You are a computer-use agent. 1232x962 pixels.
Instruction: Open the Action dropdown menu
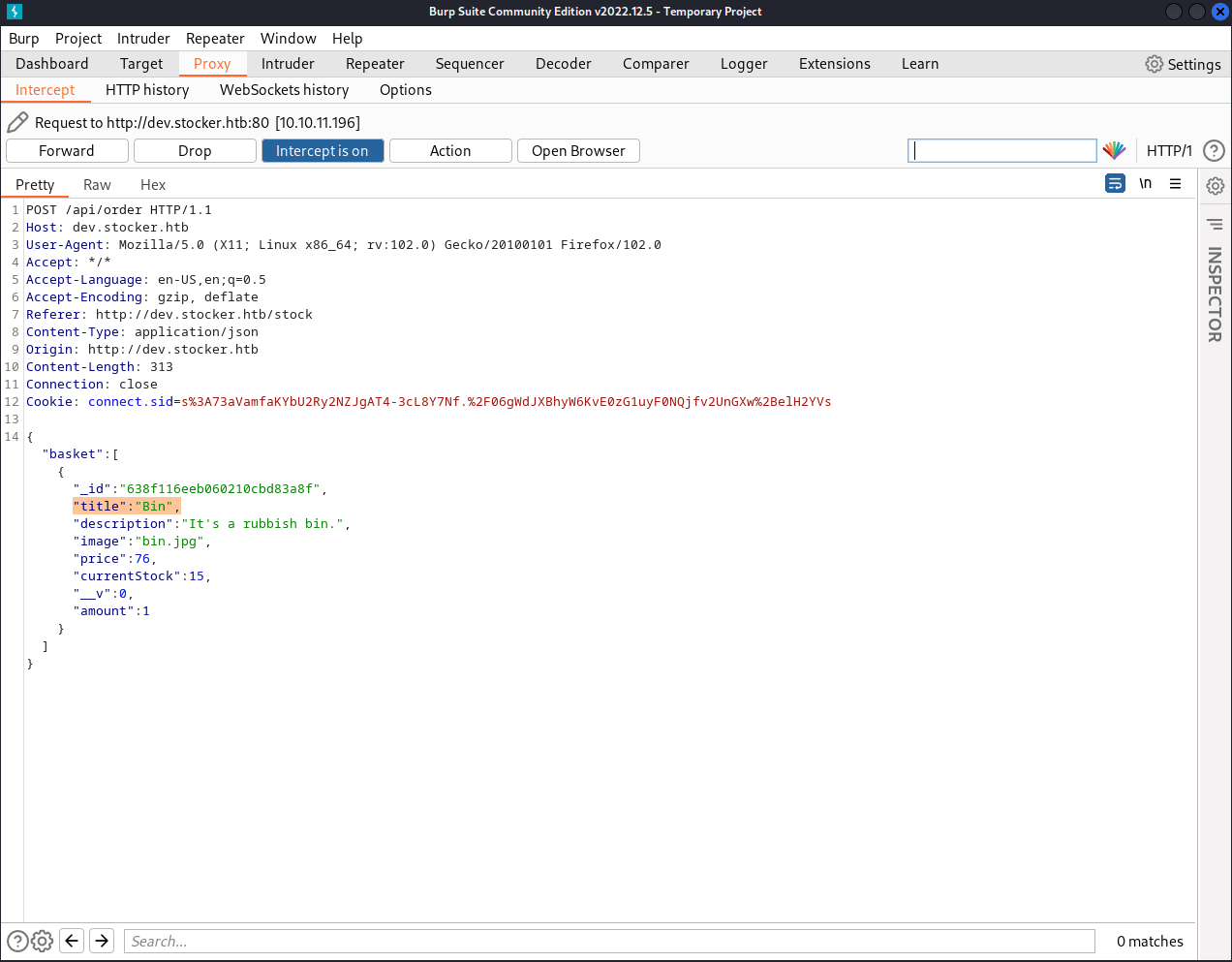coord(449,151)
